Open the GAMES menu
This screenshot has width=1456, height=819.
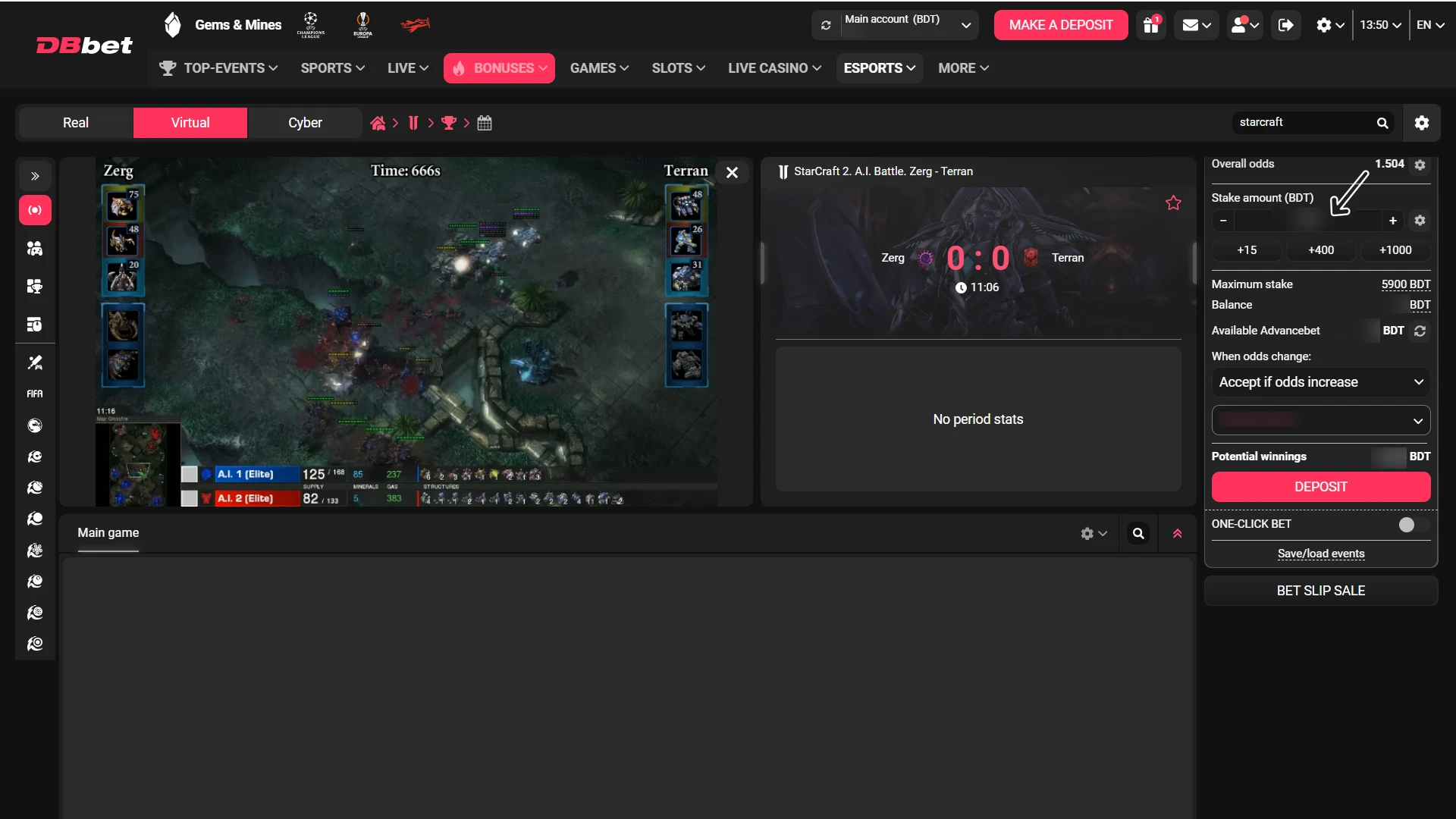(599, 68)
